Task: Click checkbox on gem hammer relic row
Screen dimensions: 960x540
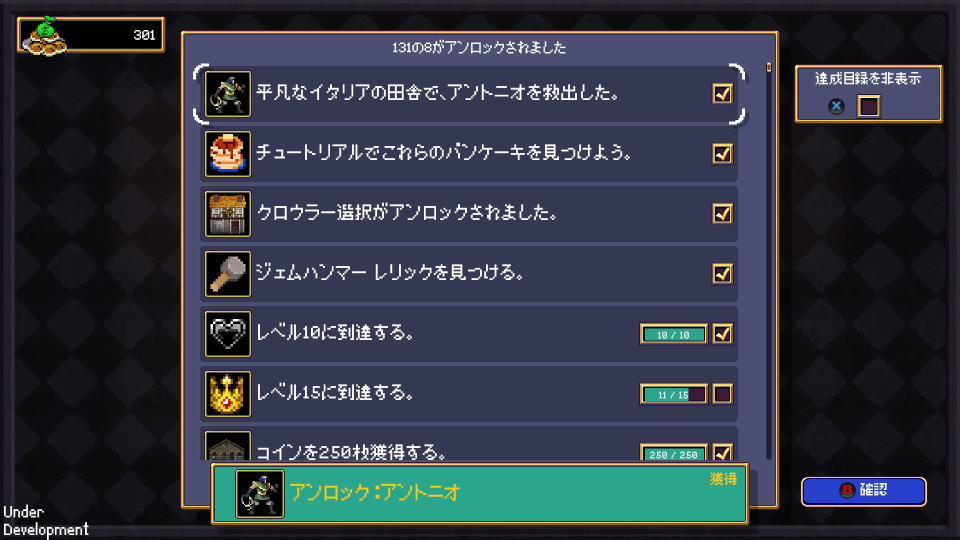Action: point(722,274)
